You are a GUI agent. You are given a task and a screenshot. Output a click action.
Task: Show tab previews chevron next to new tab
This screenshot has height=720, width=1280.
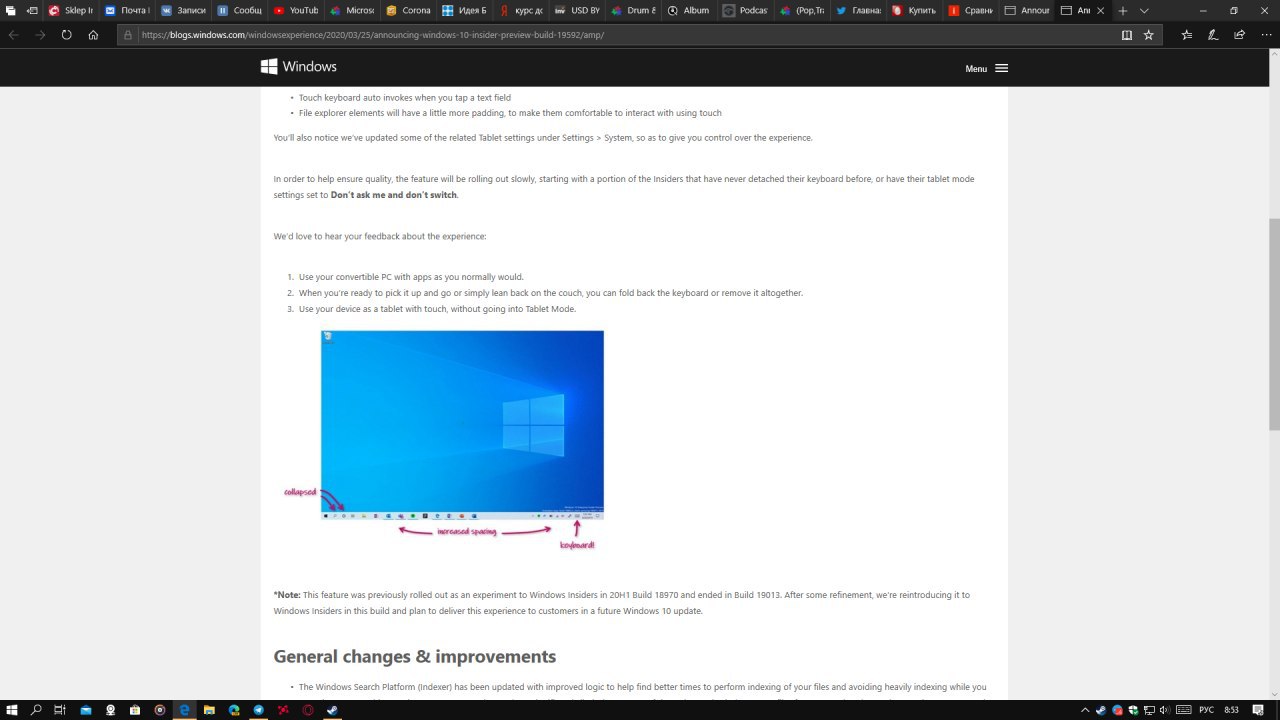point(1144,10)
